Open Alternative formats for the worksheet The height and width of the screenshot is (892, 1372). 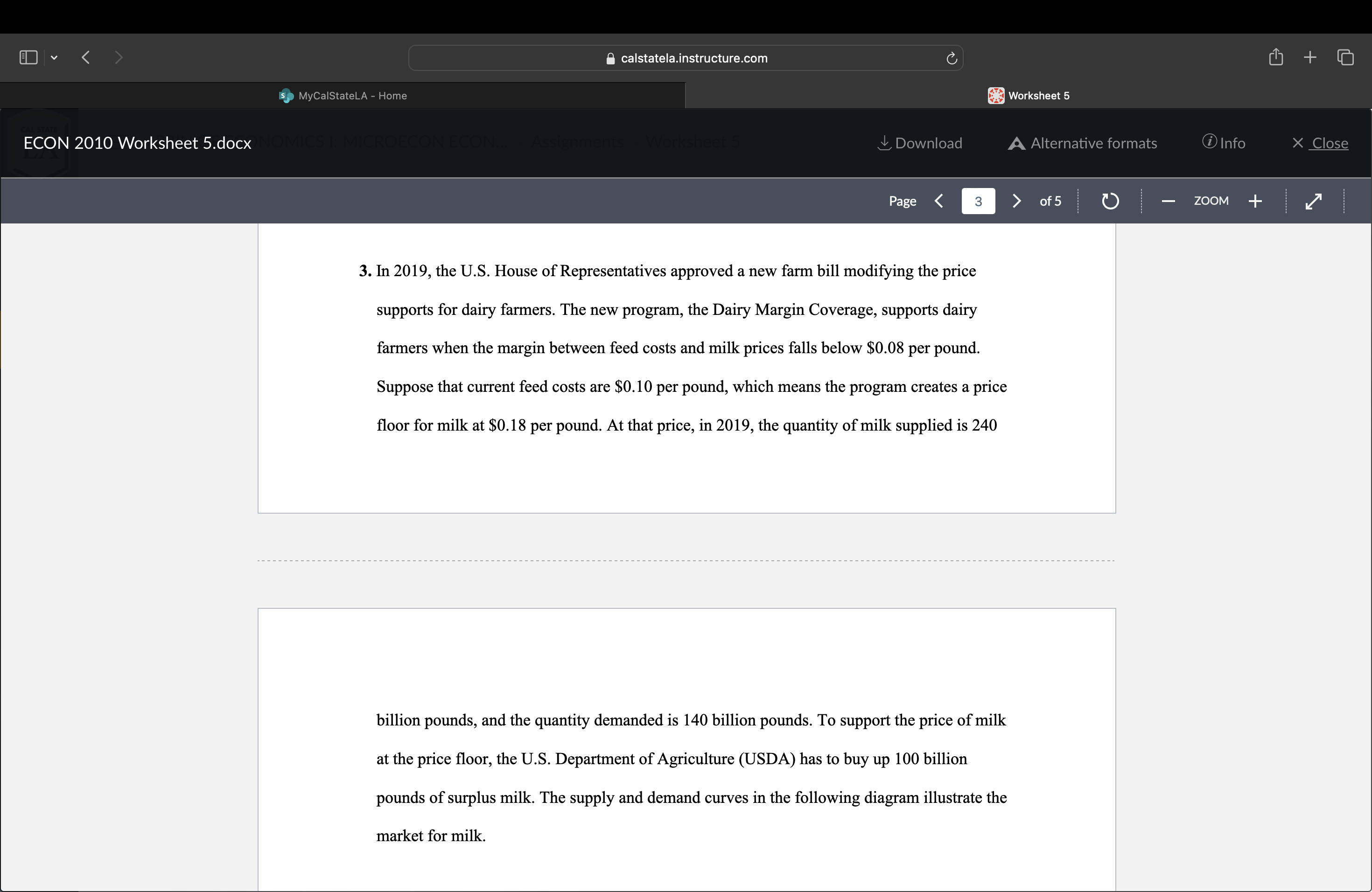click(x=1081, y=143)
